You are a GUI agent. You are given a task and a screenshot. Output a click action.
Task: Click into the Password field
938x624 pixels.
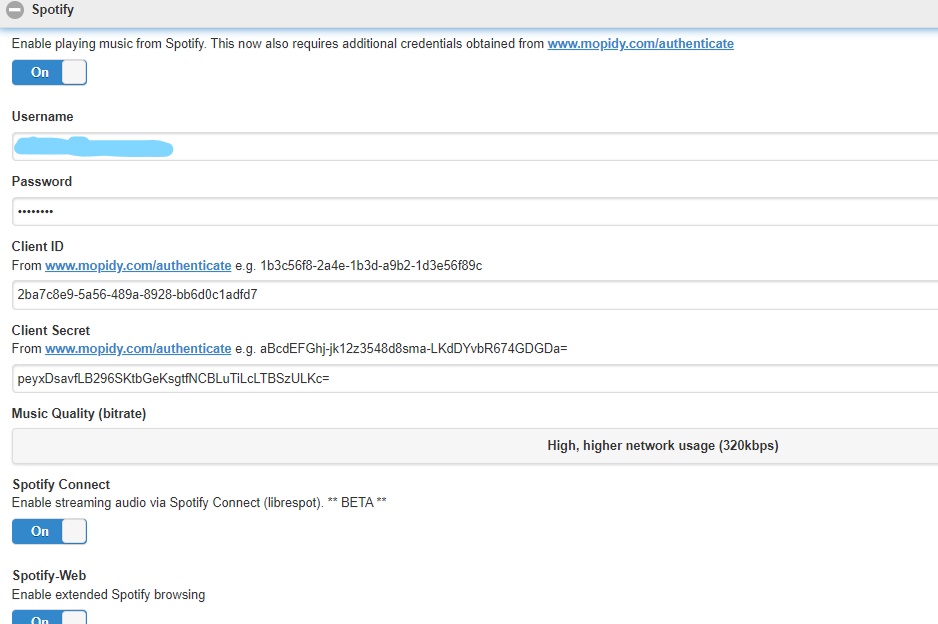point(475,212)
